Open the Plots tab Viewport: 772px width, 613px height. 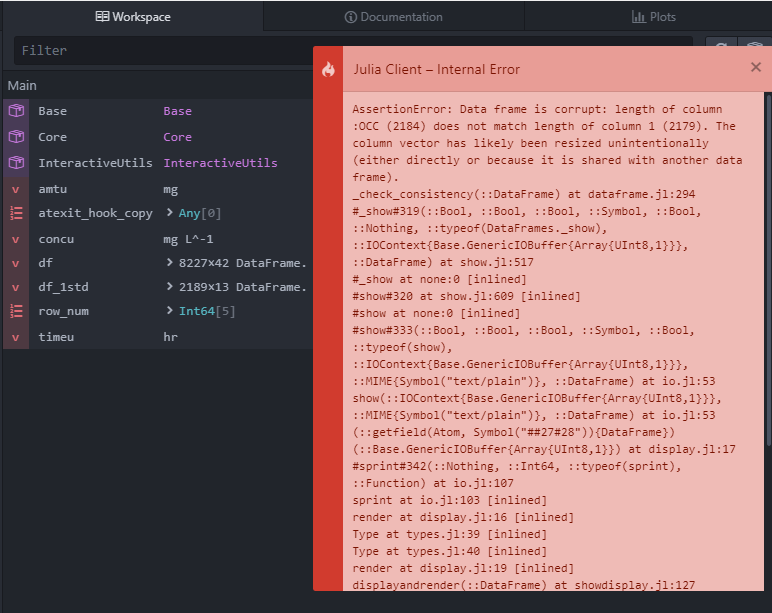click(x=654, y=17)
